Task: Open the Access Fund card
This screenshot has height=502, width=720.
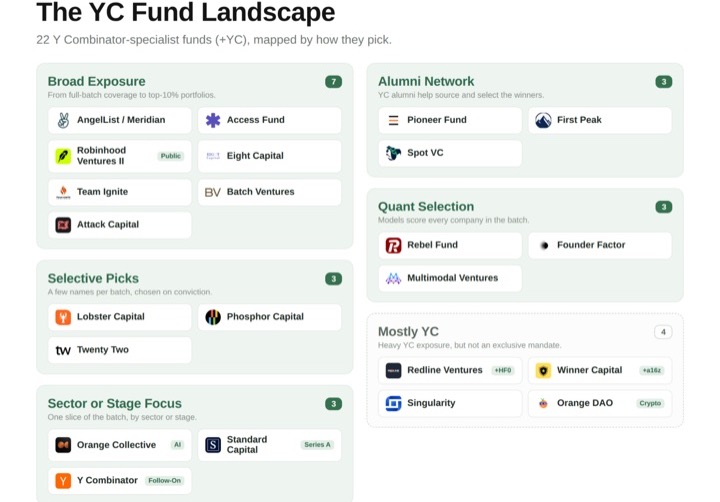Action: pos(270,120)
